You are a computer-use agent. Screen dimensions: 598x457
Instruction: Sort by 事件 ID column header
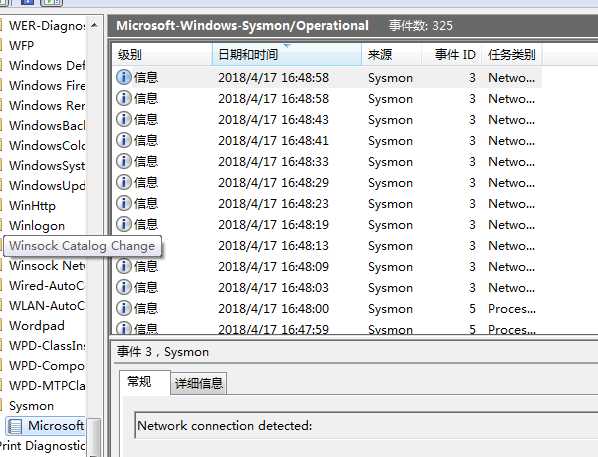452,55
